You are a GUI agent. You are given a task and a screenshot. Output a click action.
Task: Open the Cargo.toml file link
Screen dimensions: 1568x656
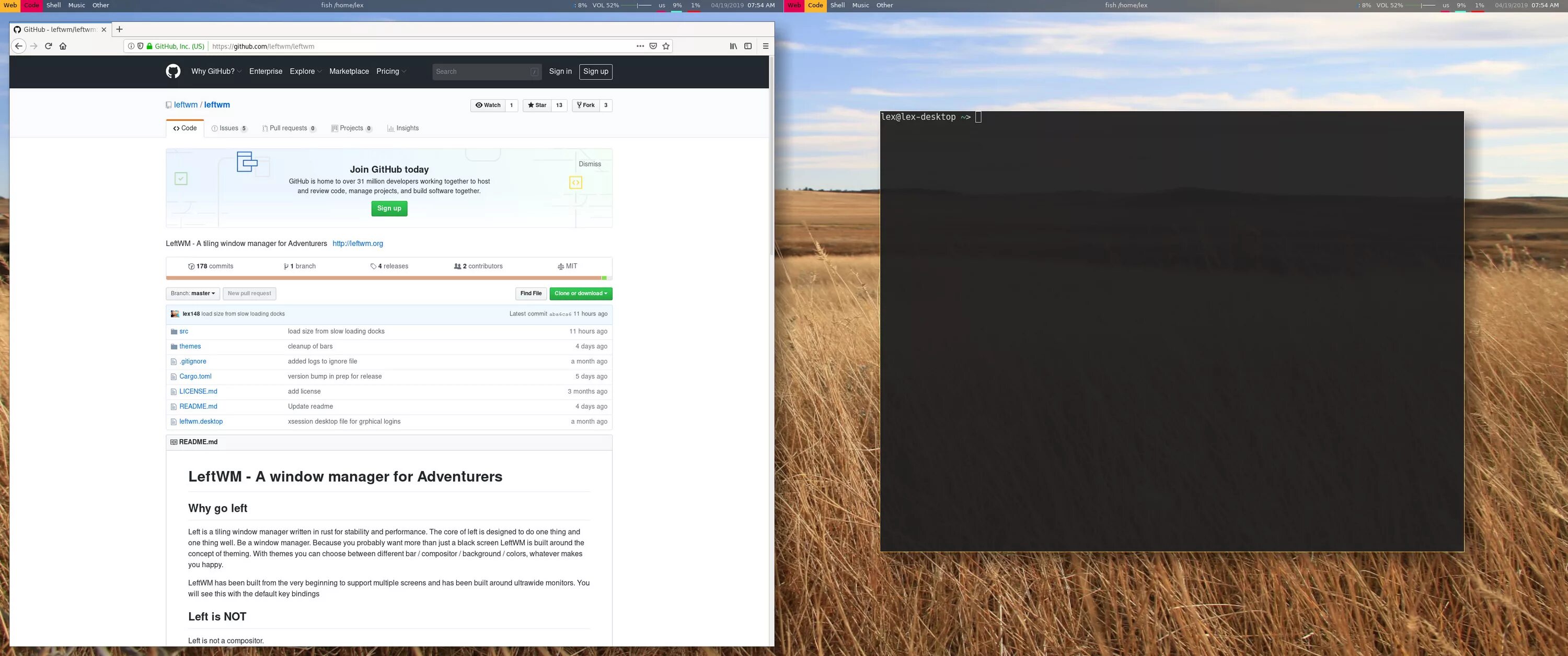[195, 377]
